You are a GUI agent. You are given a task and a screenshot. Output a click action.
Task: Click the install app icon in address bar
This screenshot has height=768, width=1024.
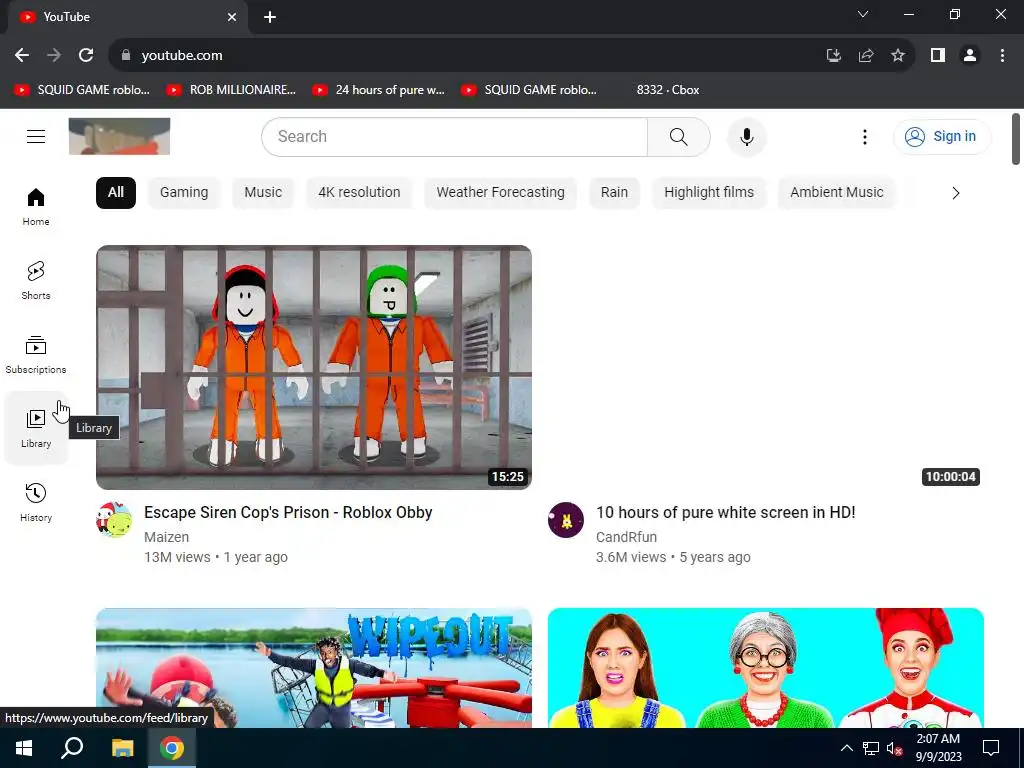coord(834,56)
